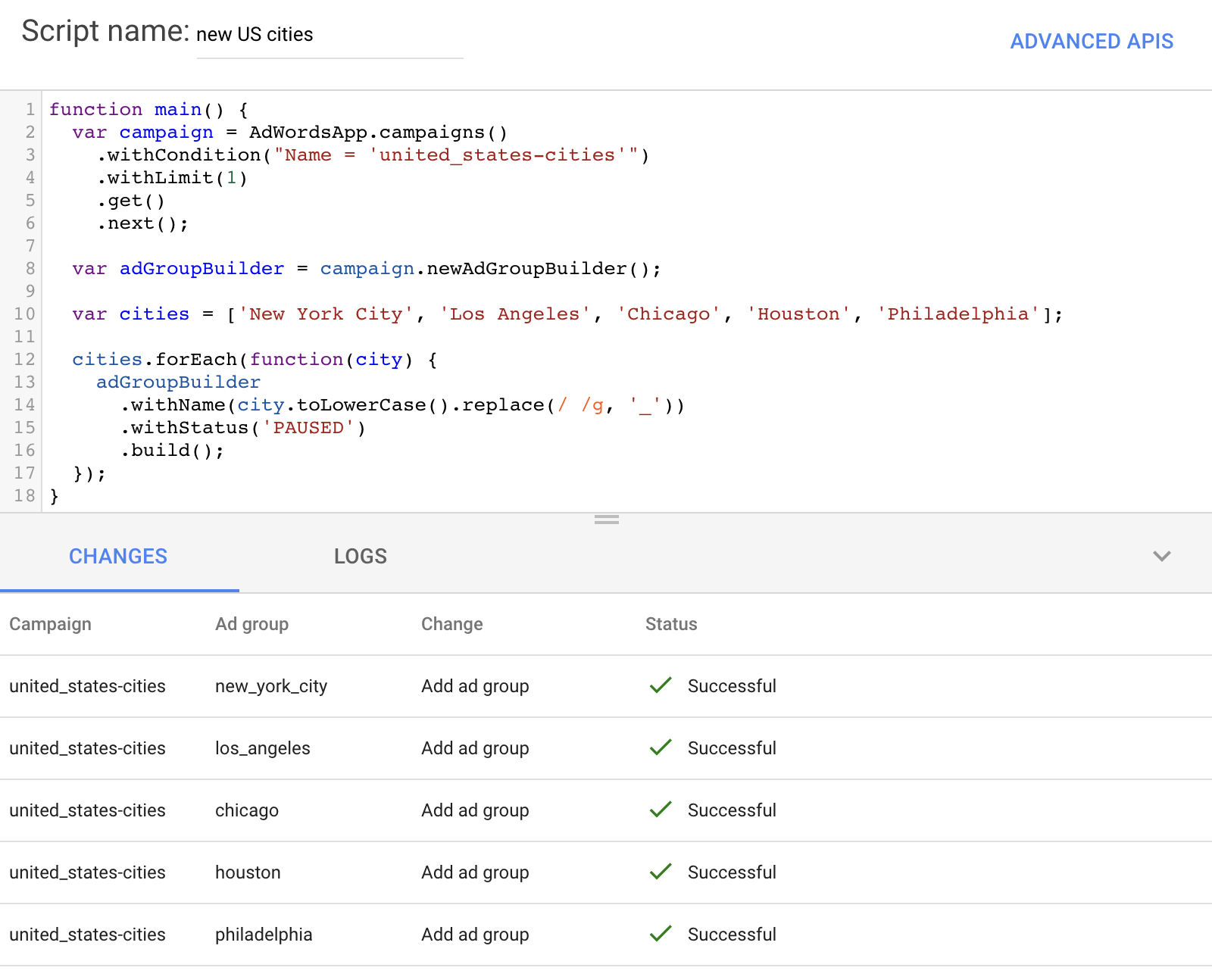The image size is (1212, 980).
Task: Select the new_york_city ad group cell
Action: click(x=270, y=686)
